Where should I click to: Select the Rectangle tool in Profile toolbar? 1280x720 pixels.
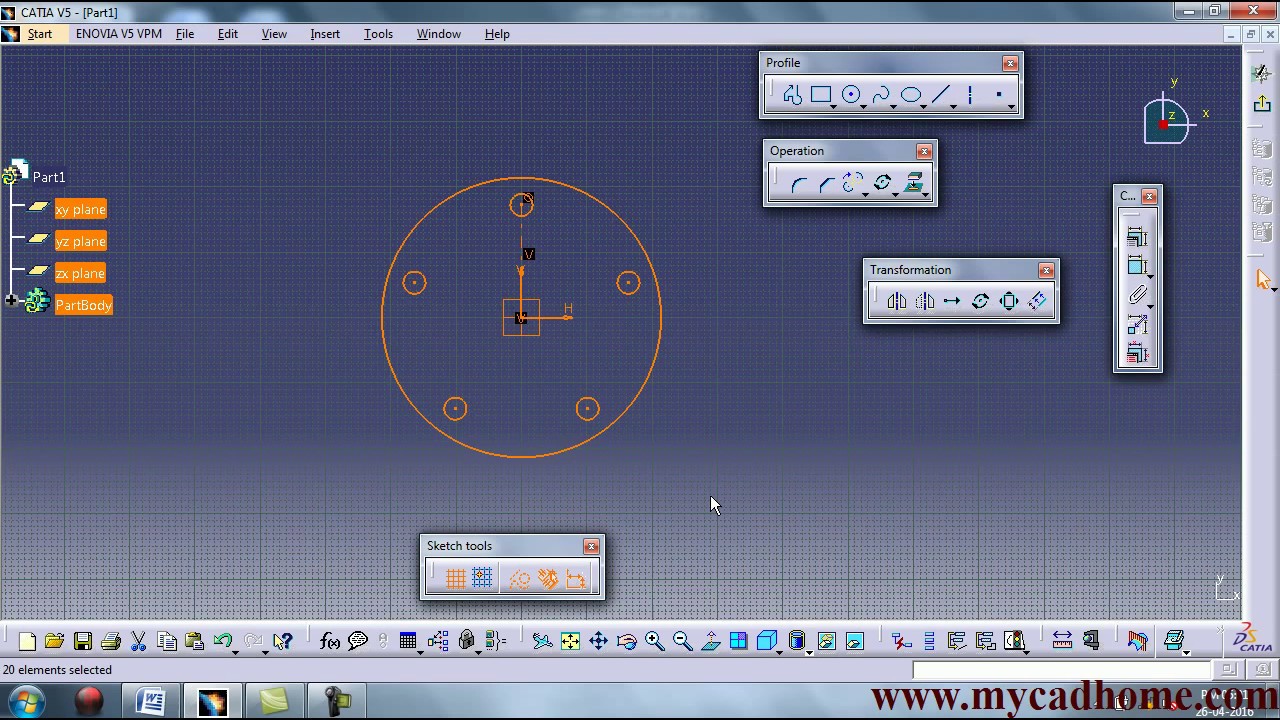click(x=821, y=95)
